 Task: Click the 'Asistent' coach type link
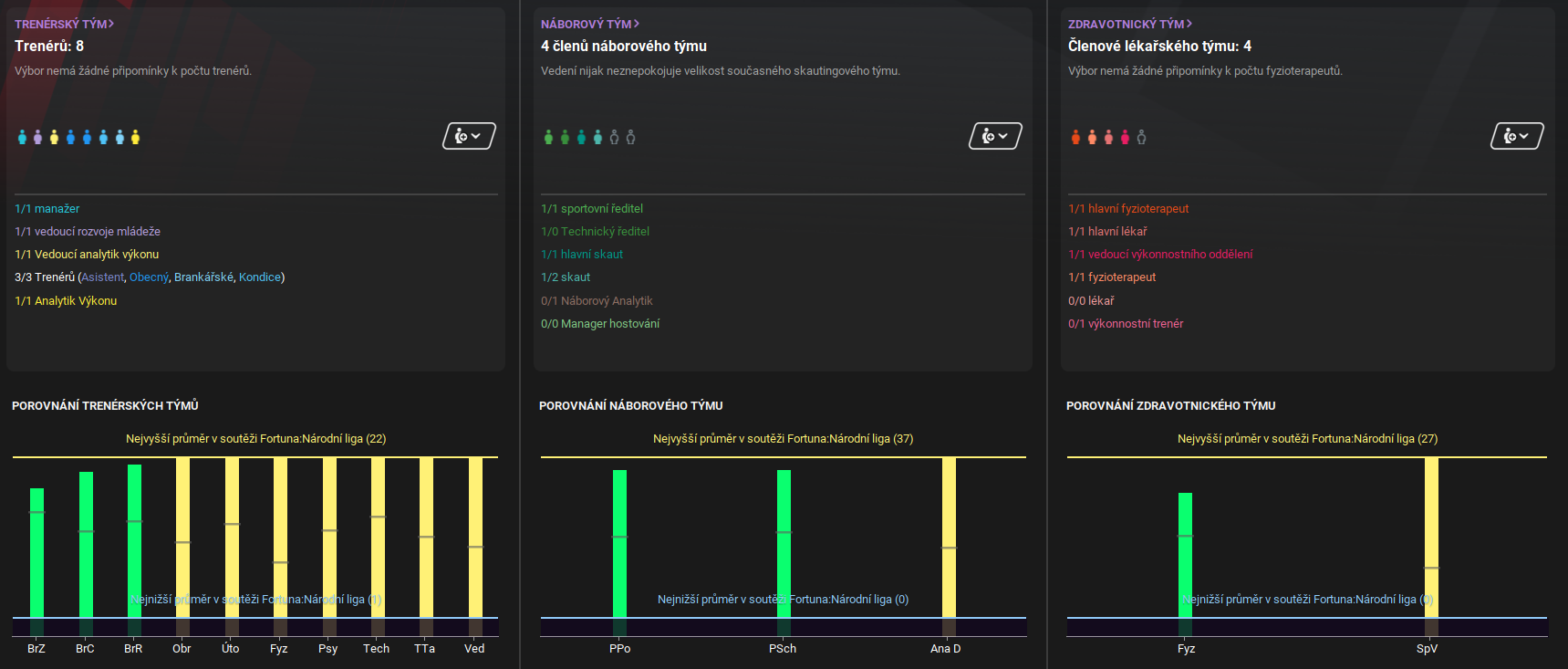[102, 277]
